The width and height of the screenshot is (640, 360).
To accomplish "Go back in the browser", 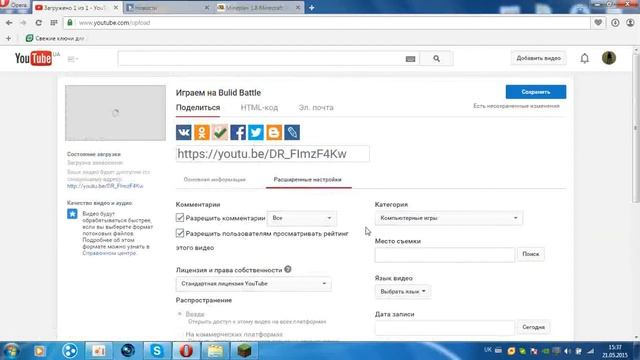I will tap(9, 23).
